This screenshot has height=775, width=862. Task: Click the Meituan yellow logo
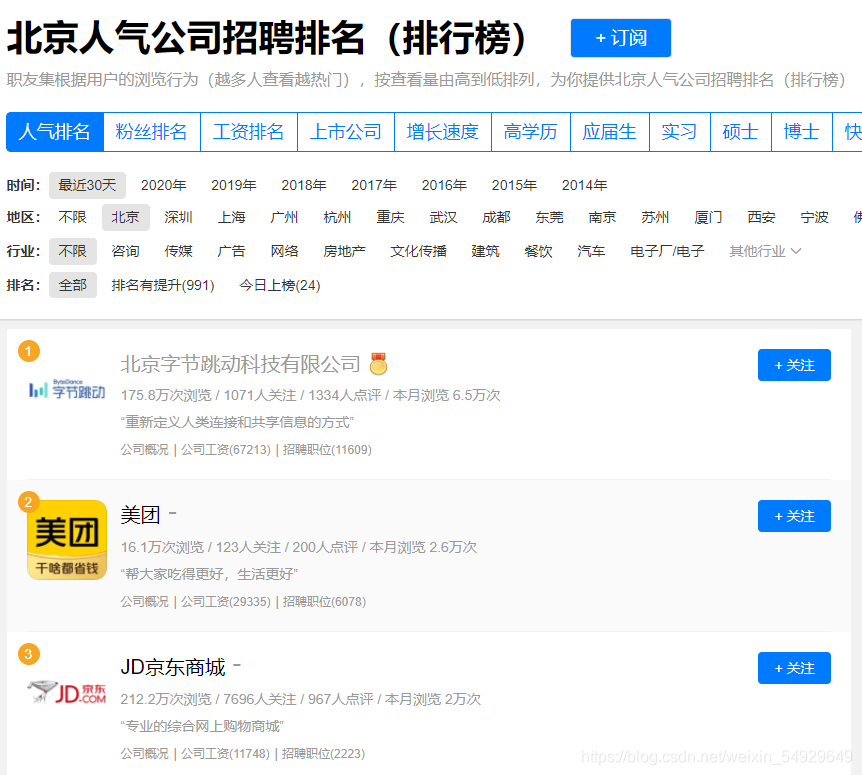67,540
